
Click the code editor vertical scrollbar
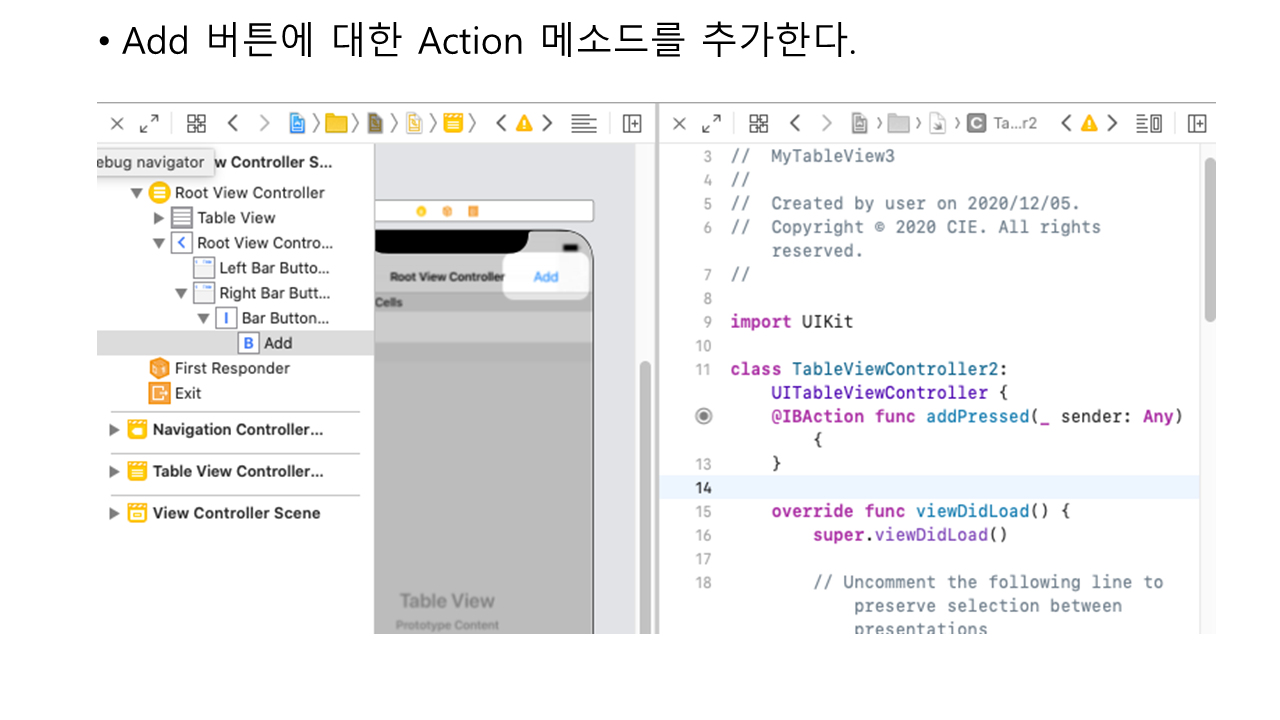click(1209, 240)
